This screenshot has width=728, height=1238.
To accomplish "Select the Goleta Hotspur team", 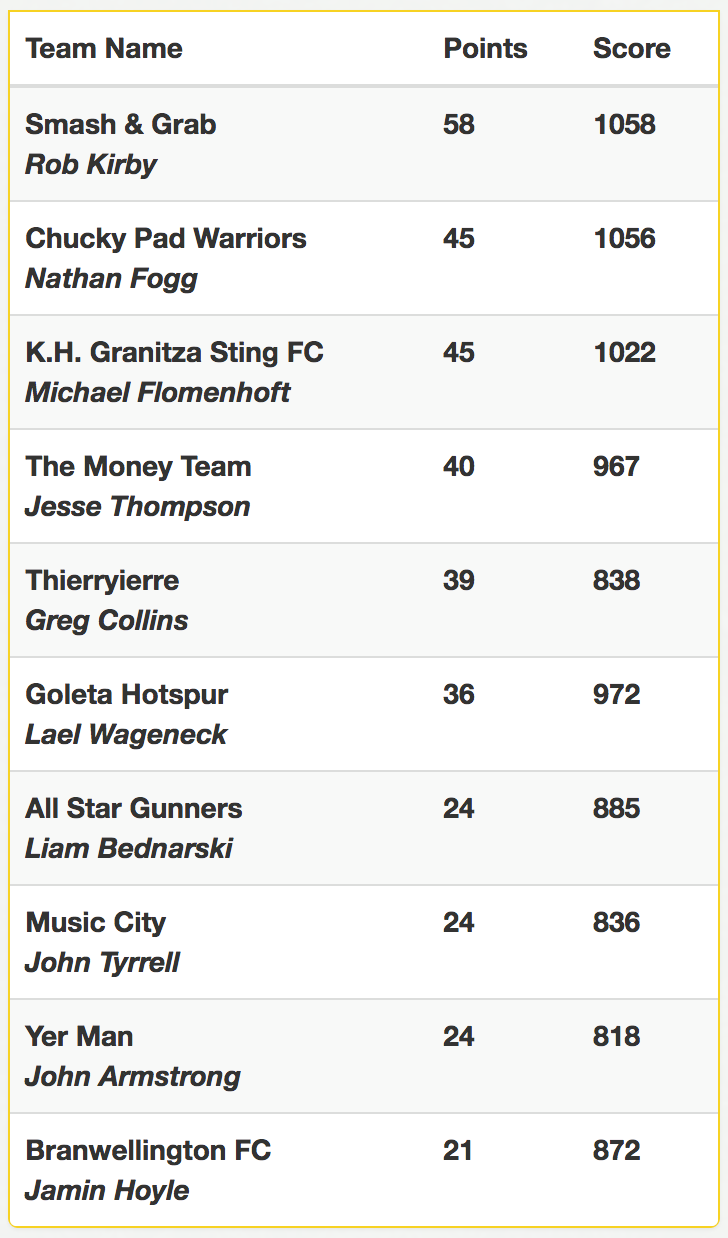I will 127,694.
